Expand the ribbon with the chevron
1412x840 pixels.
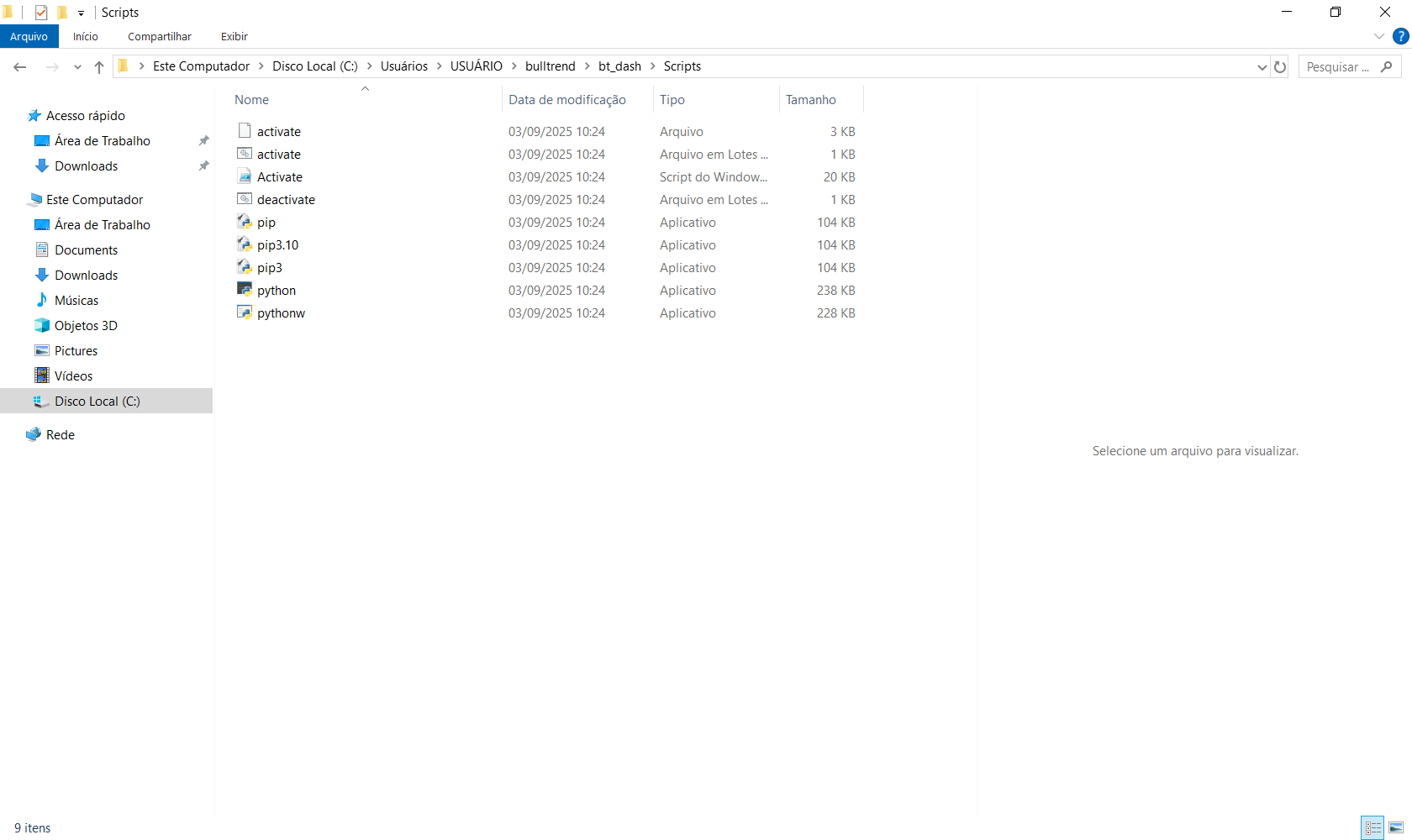click(1378, 36)
